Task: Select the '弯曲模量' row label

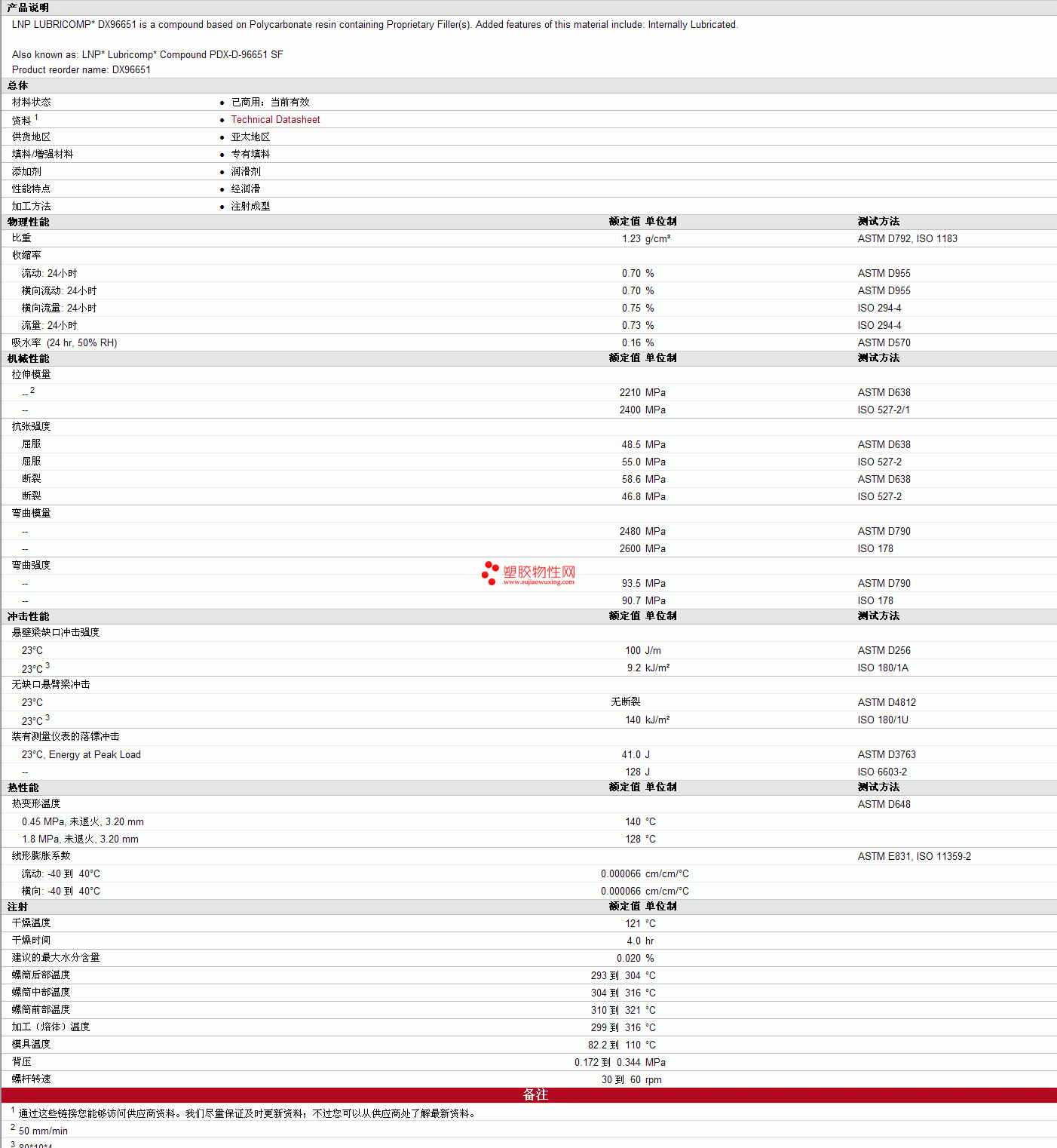Action: coord(32,513)
